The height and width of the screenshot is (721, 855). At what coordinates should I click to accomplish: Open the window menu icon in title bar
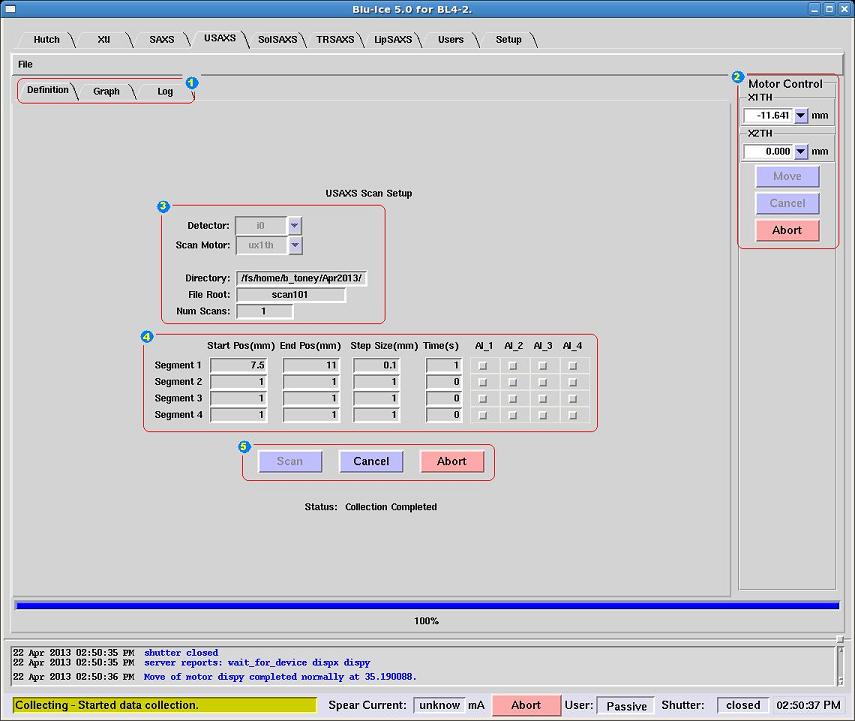10,8
